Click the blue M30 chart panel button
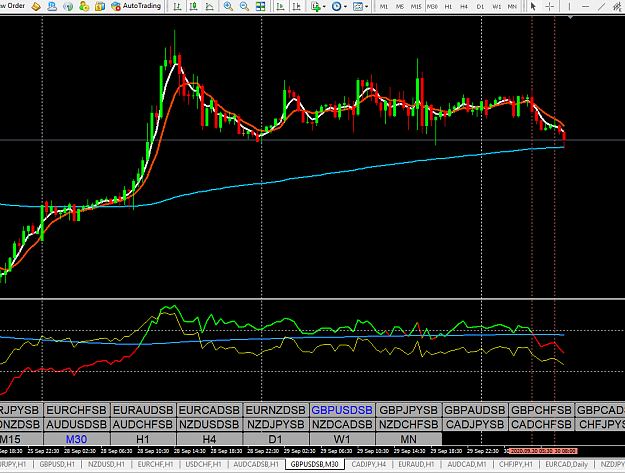The image size is (625, 473). coord(77,439)
